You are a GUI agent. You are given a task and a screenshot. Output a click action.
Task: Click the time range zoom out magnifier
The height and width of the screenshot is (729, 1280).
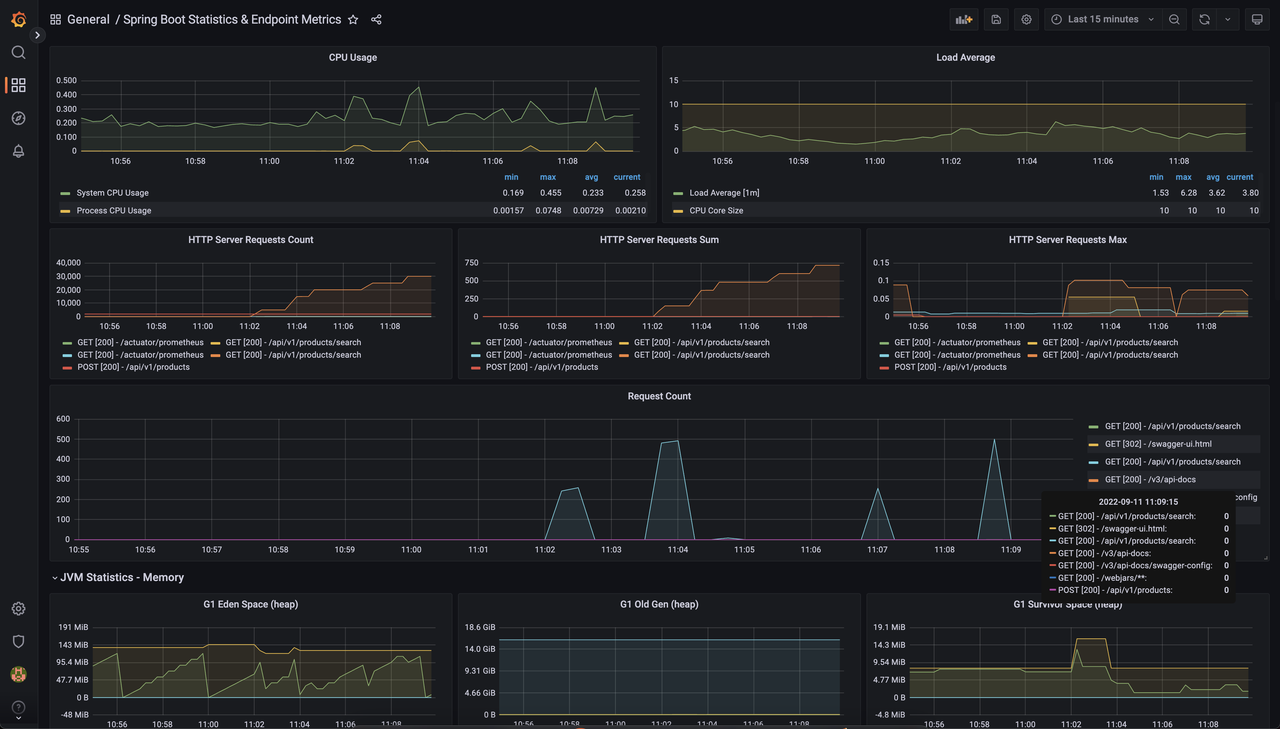point(1174,19)
